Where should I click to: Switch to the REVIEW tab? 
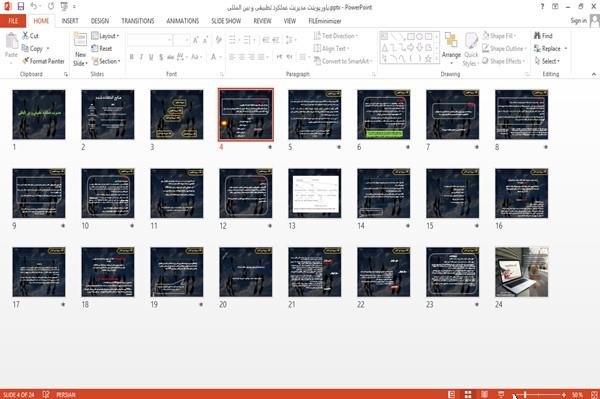click(262, 21)
